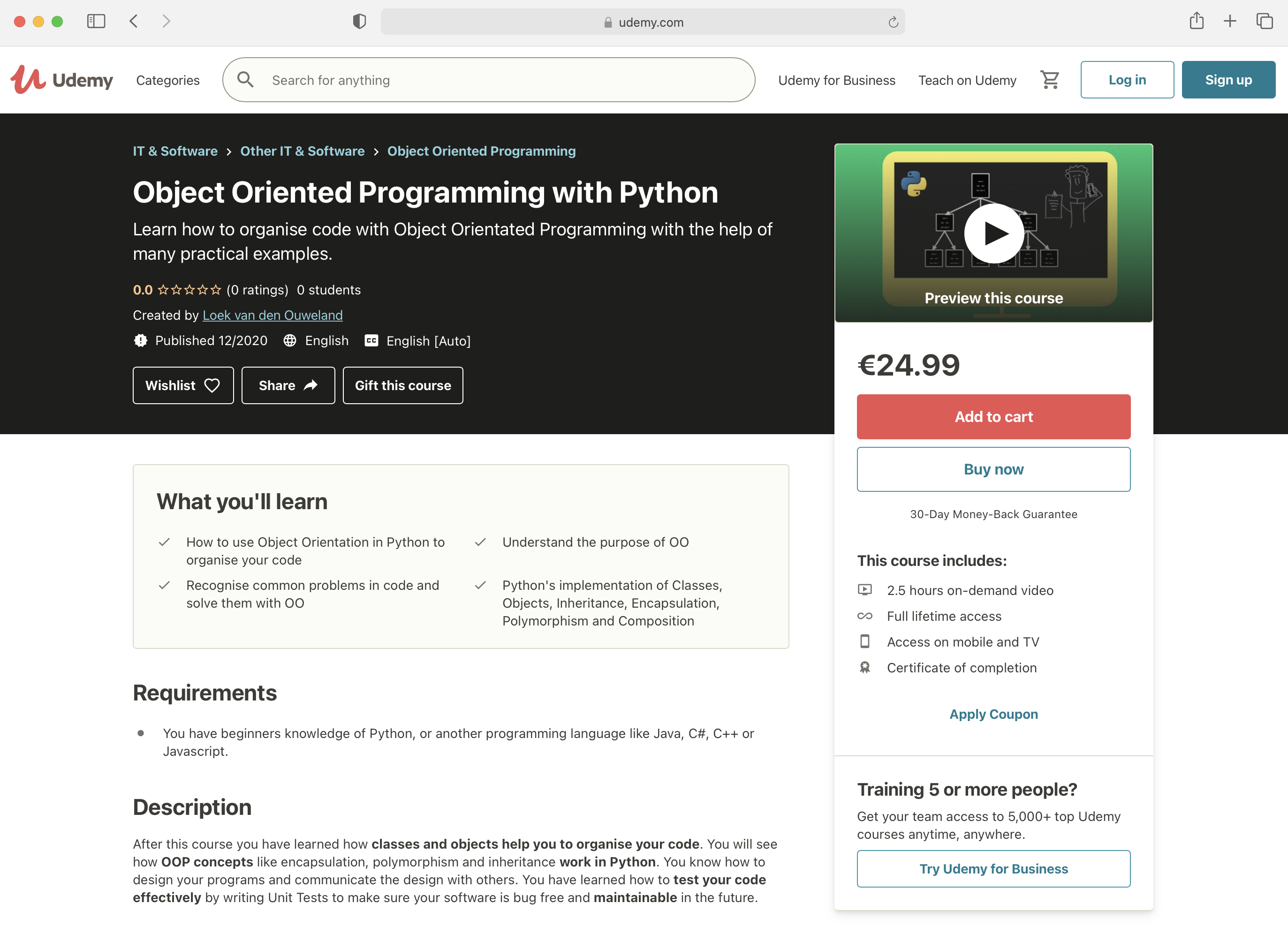The image size is (1288, 926).
Task: Open the privacy report shield icon
Action: pyautogui.click(x=359, y=22)
